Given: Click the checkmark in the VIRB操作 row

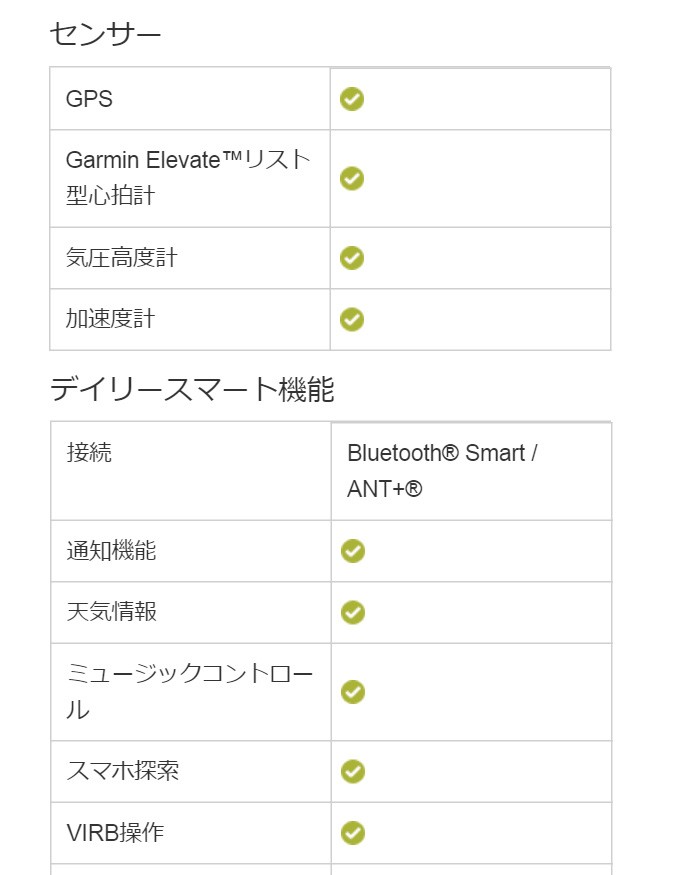Looking at the screenshot, I should click(353, 833).
